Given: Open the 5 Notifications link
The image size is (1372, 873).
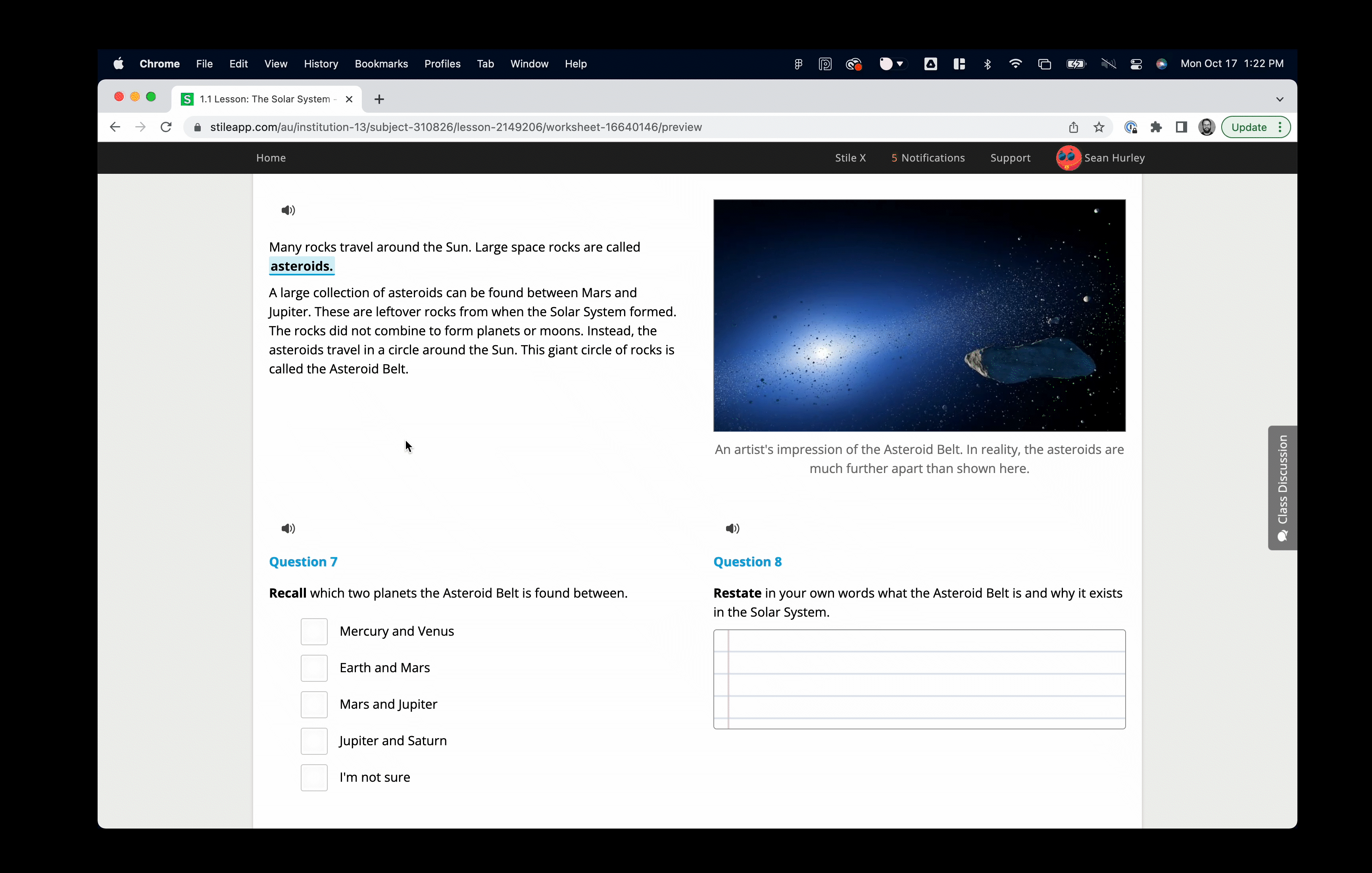Looking at the screenshot, I should coord(928,158).
